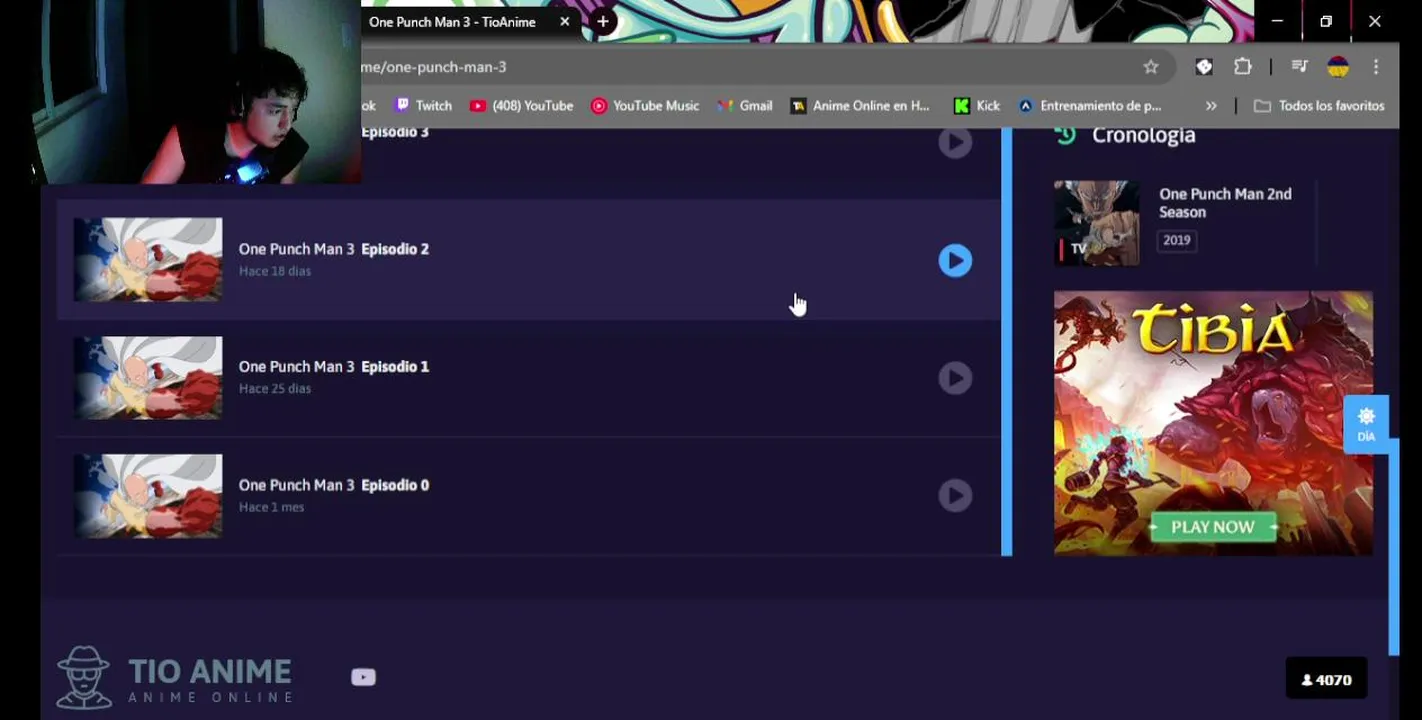The height and width of the screenshot is (720, 1422).
Task: Open Chrome three-dot menu
Action: [1376, 67]
